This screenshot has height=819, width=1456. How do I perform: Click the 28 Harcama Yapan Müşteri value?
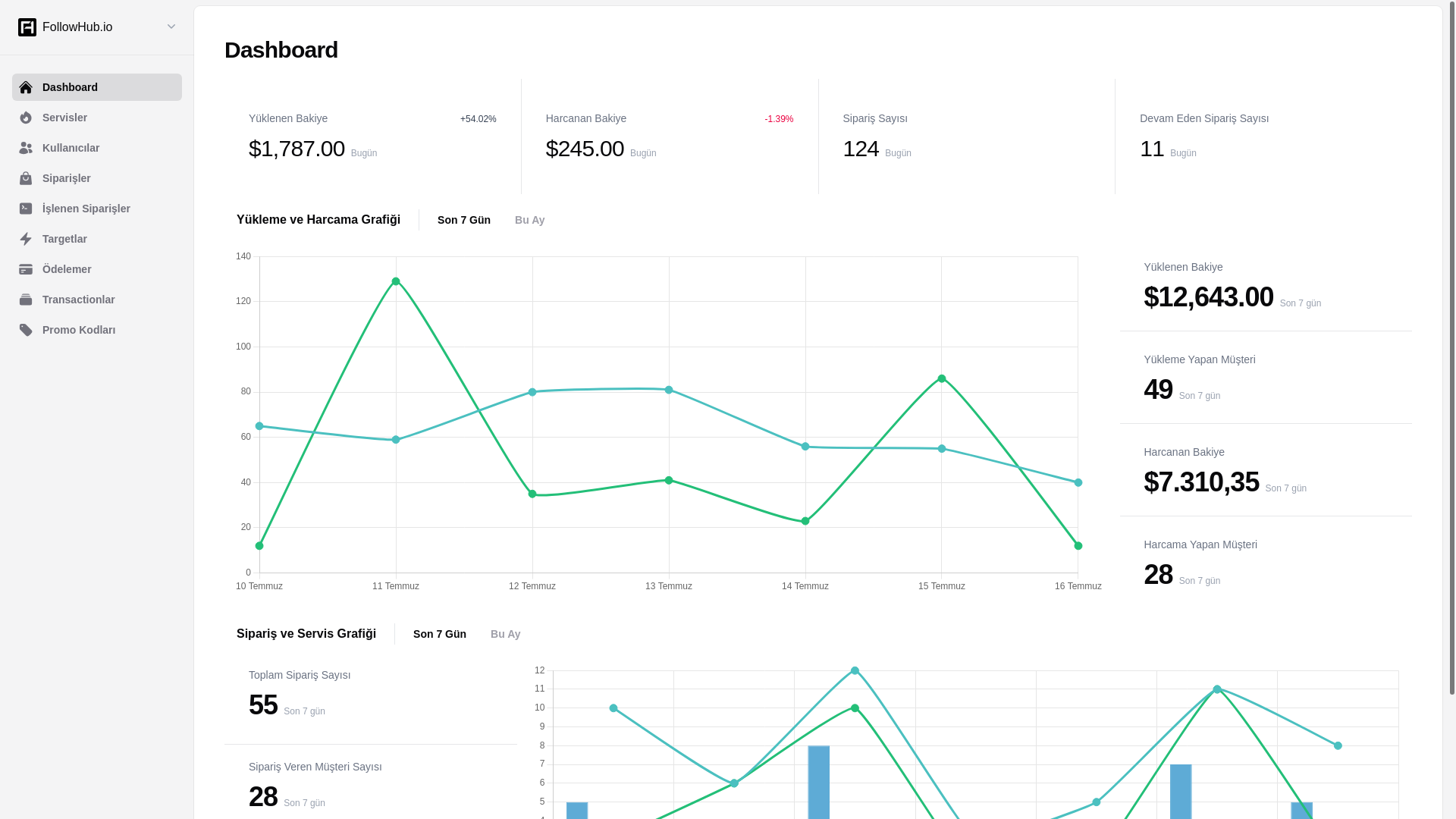pyautogui.click(x=1158, y=575)
